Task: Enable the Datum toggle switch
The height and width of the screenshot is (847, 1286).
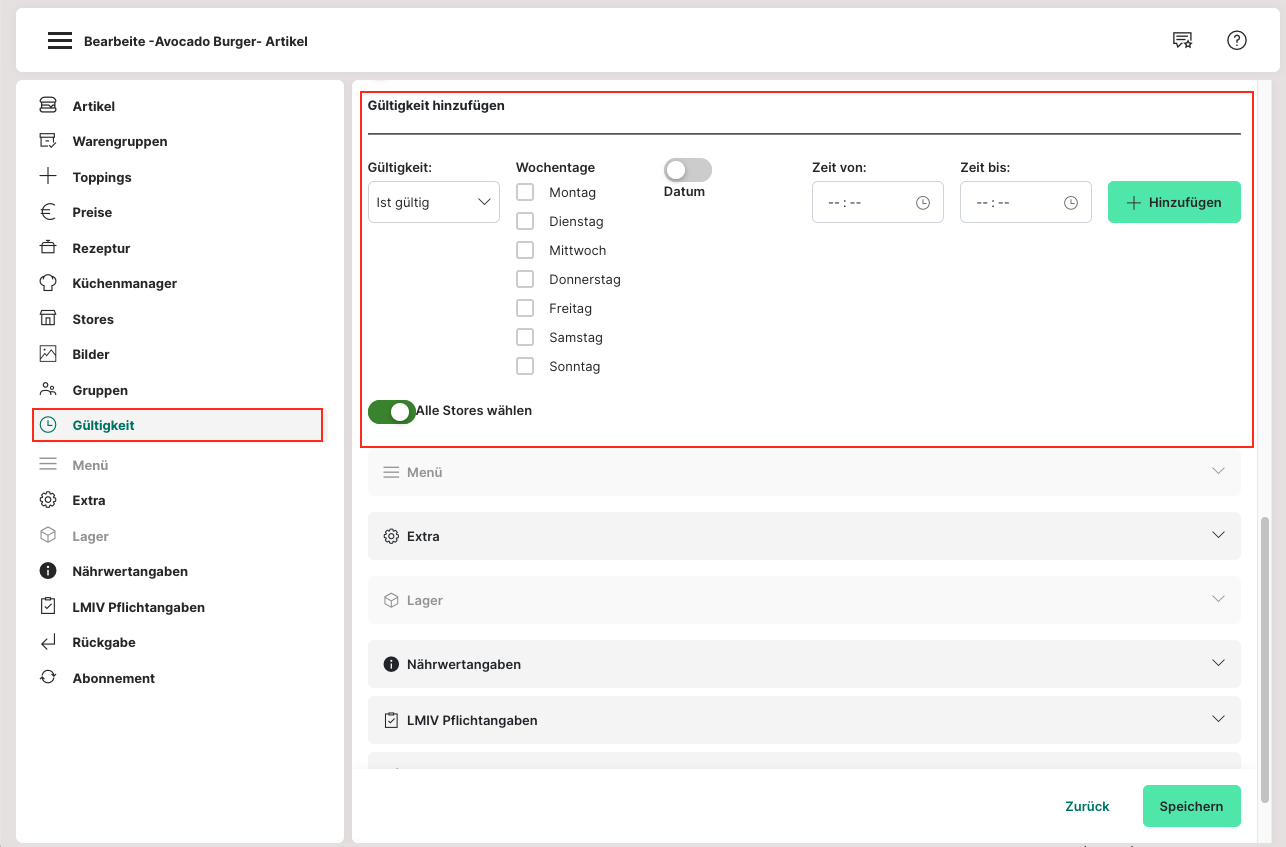Action: tap(687, 170)
